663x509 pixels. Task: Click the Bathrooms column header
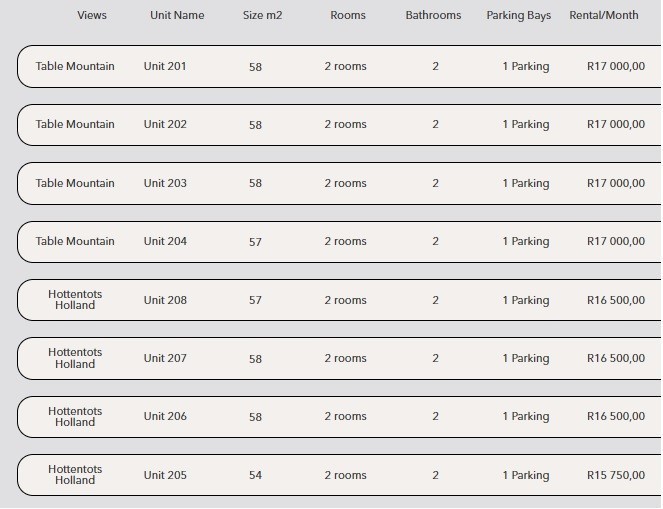coord(433,15)
